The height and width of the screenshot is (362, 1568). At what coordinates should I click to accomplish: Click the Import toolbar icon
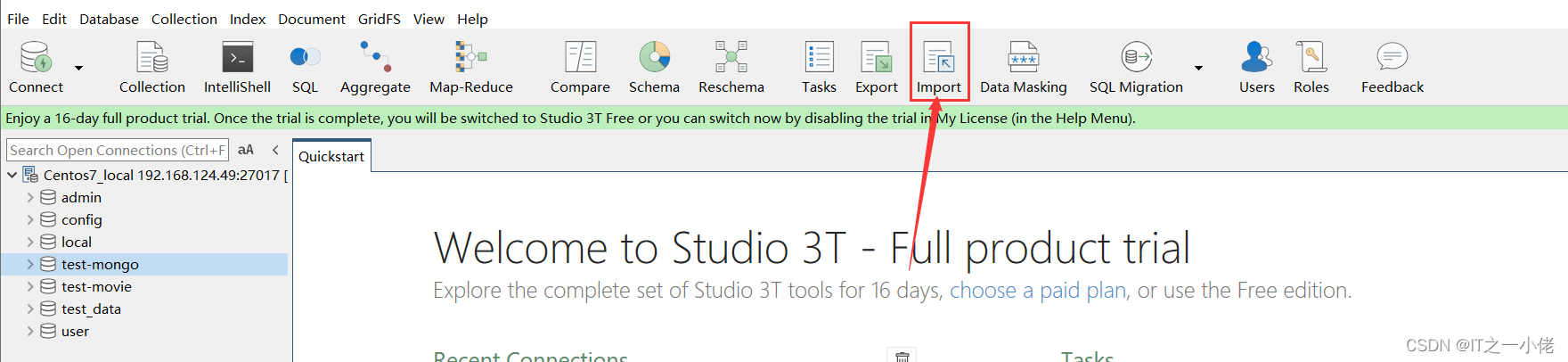pyautogui.click(x=939, y=67)
